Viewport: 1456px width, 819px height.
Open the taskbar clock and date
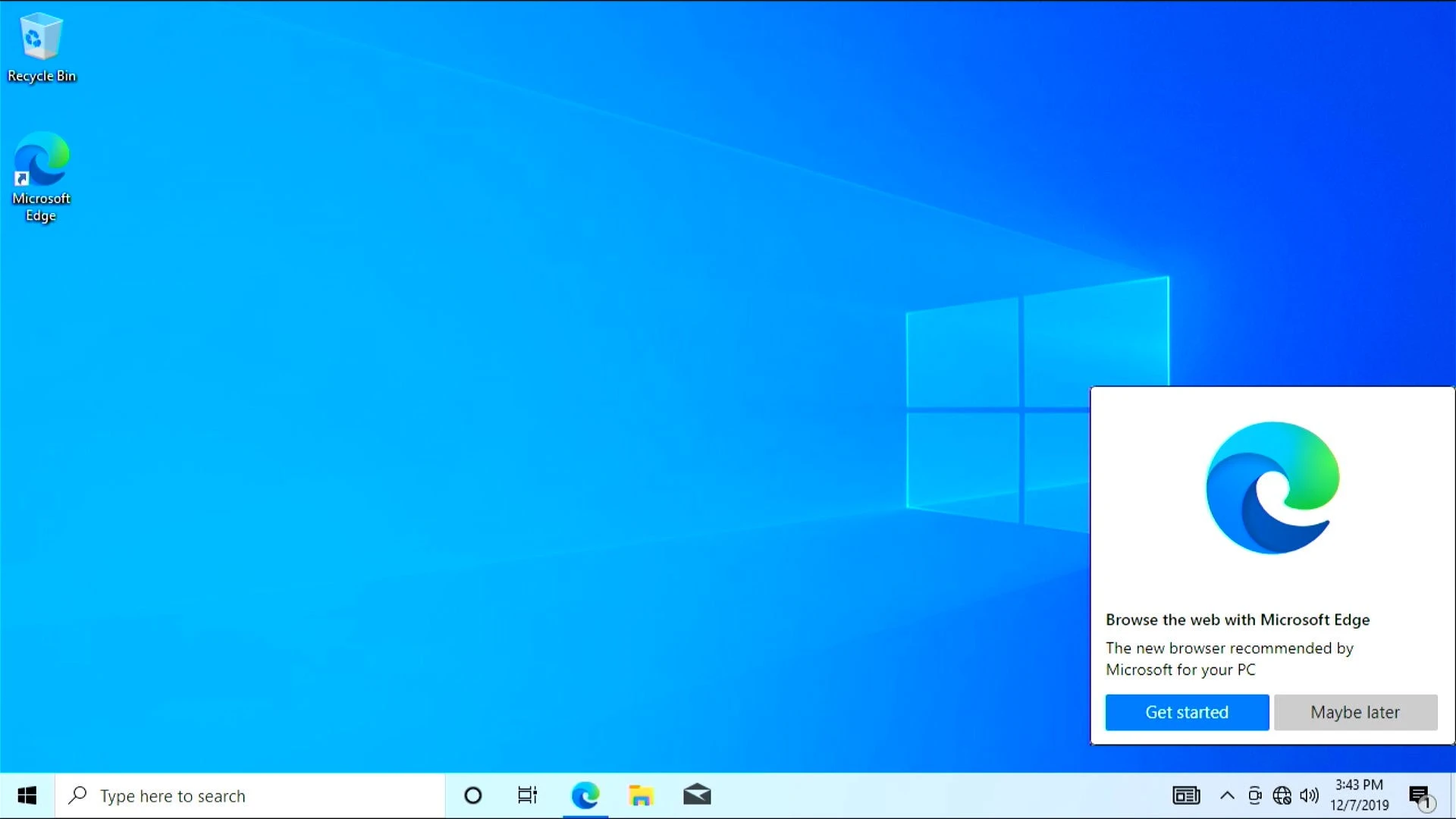[1359, 795]
